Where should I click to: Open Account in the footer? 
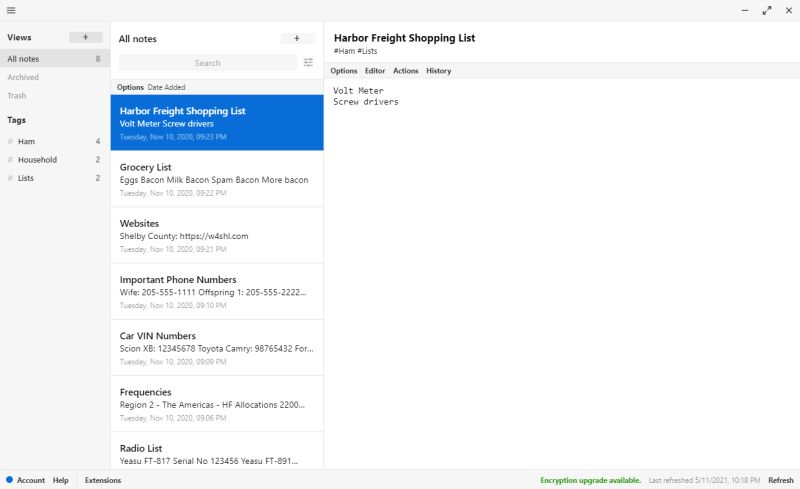[x=31, y=480]
